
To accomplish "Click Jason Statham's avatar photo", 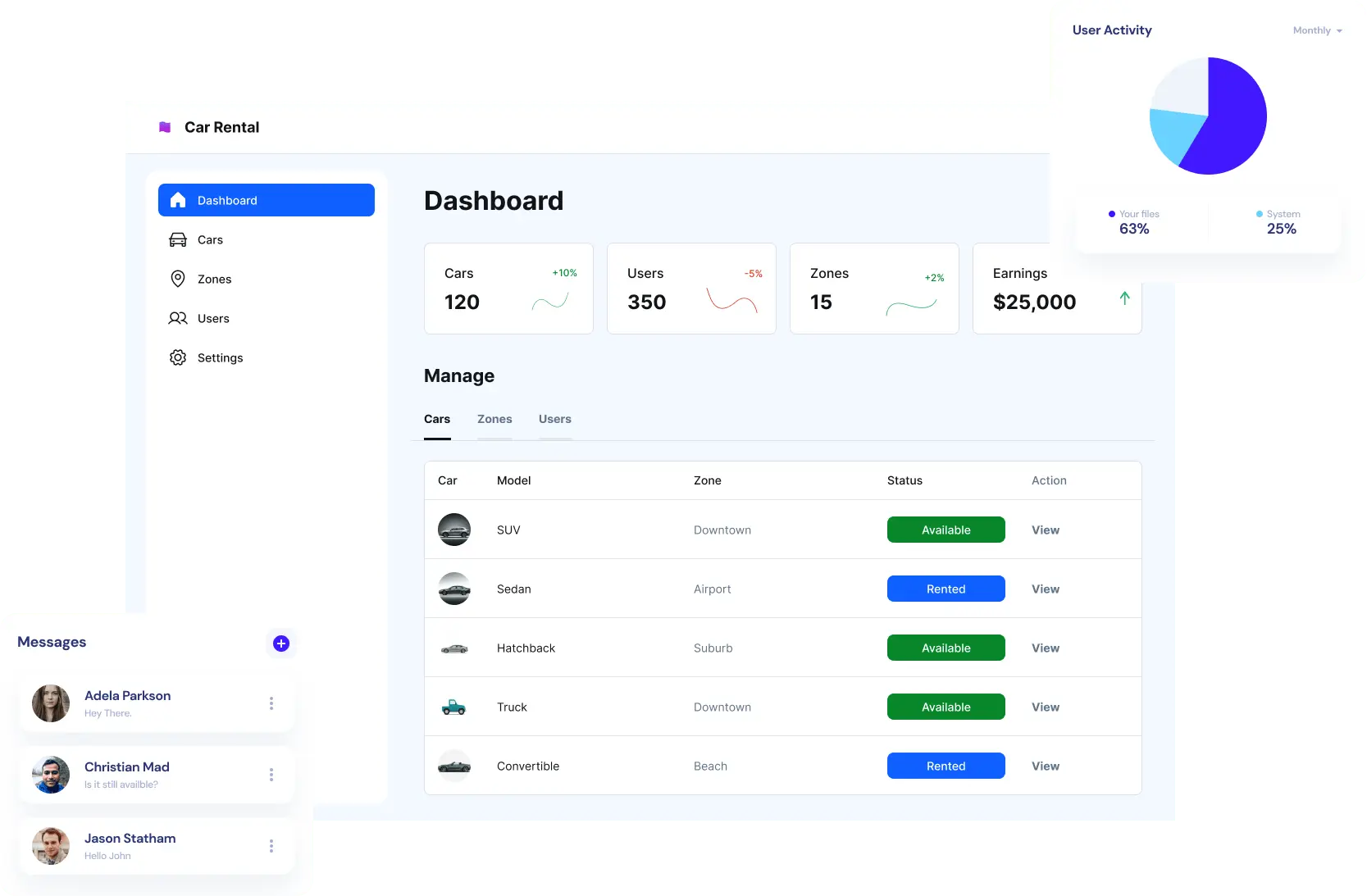I will tap(51, 846).
